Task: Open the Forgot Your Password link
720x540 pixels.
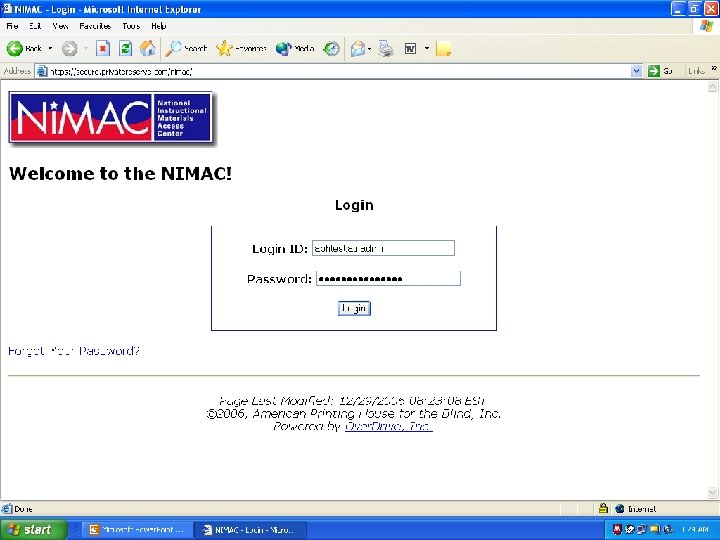Action: pos(74,351)
